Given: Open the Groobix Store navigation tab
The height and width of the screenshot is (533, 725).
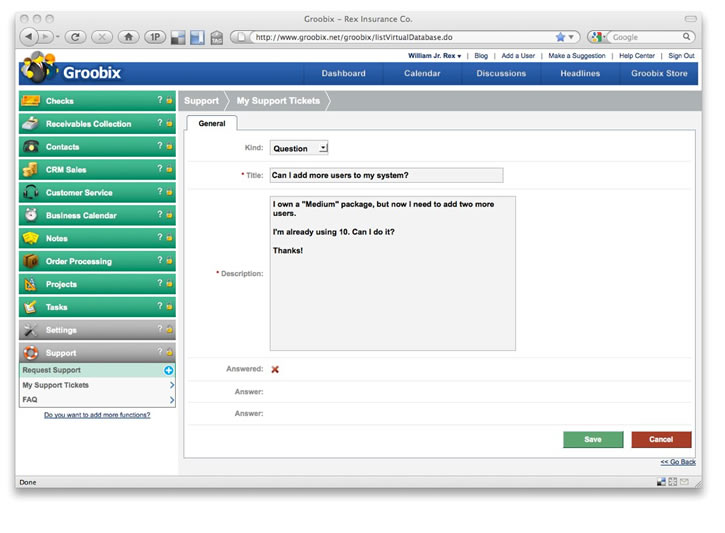Looking at the screenshot, I should coord(659,73).
